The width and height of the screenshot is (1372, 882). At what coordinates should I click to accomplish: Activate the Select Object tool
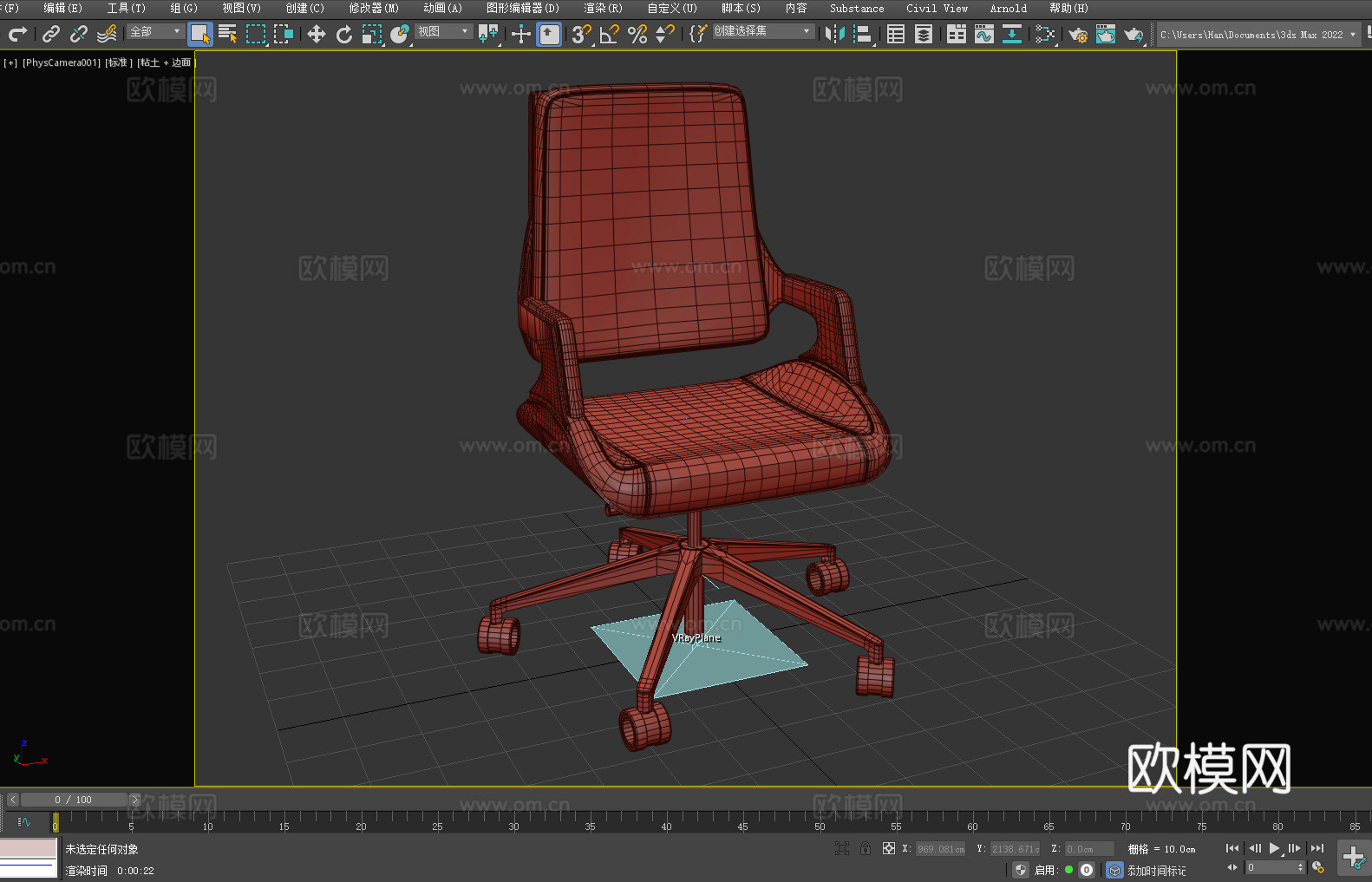point(200,34)
